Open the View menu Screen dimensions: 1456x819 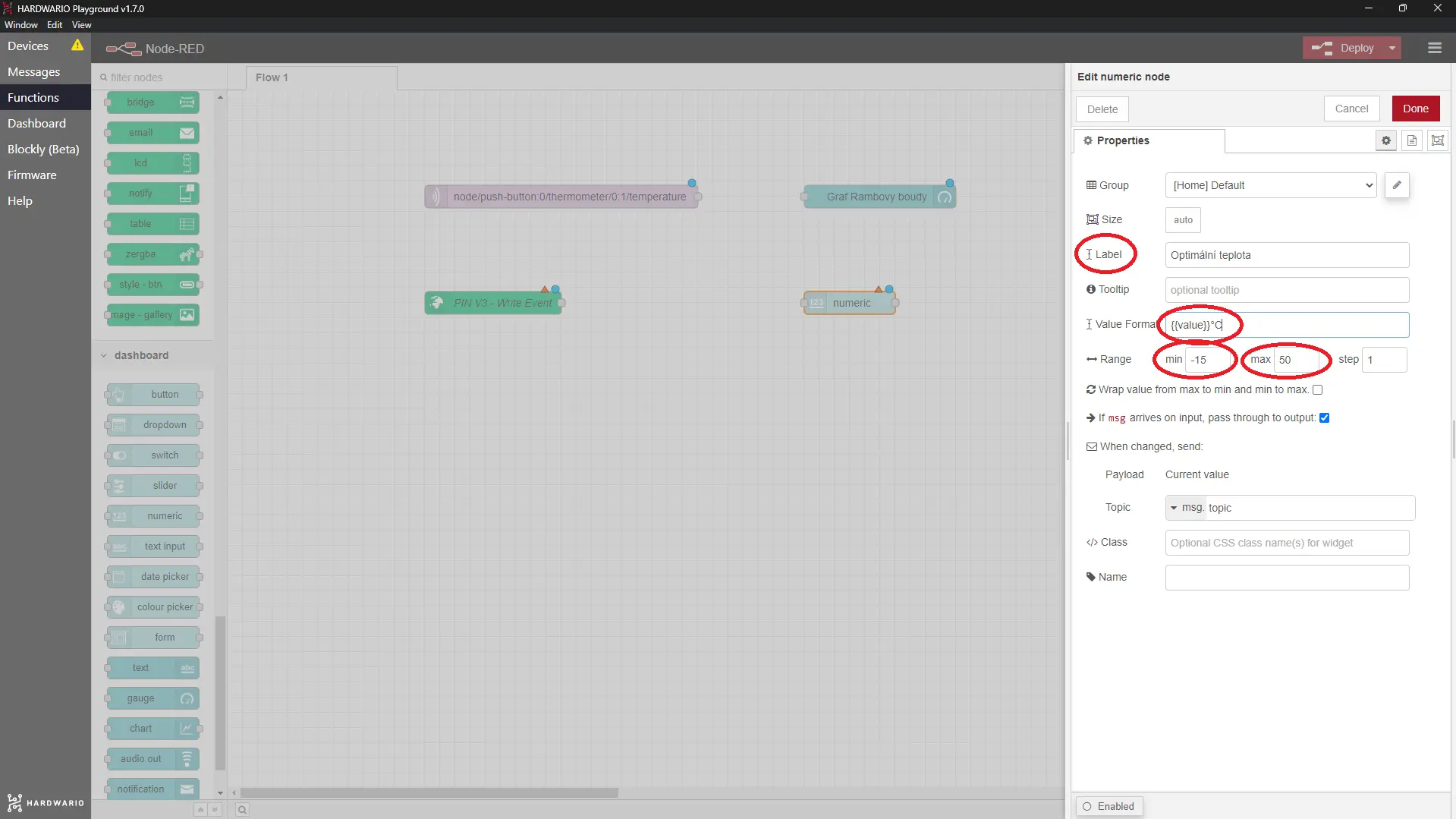(81, 25)
